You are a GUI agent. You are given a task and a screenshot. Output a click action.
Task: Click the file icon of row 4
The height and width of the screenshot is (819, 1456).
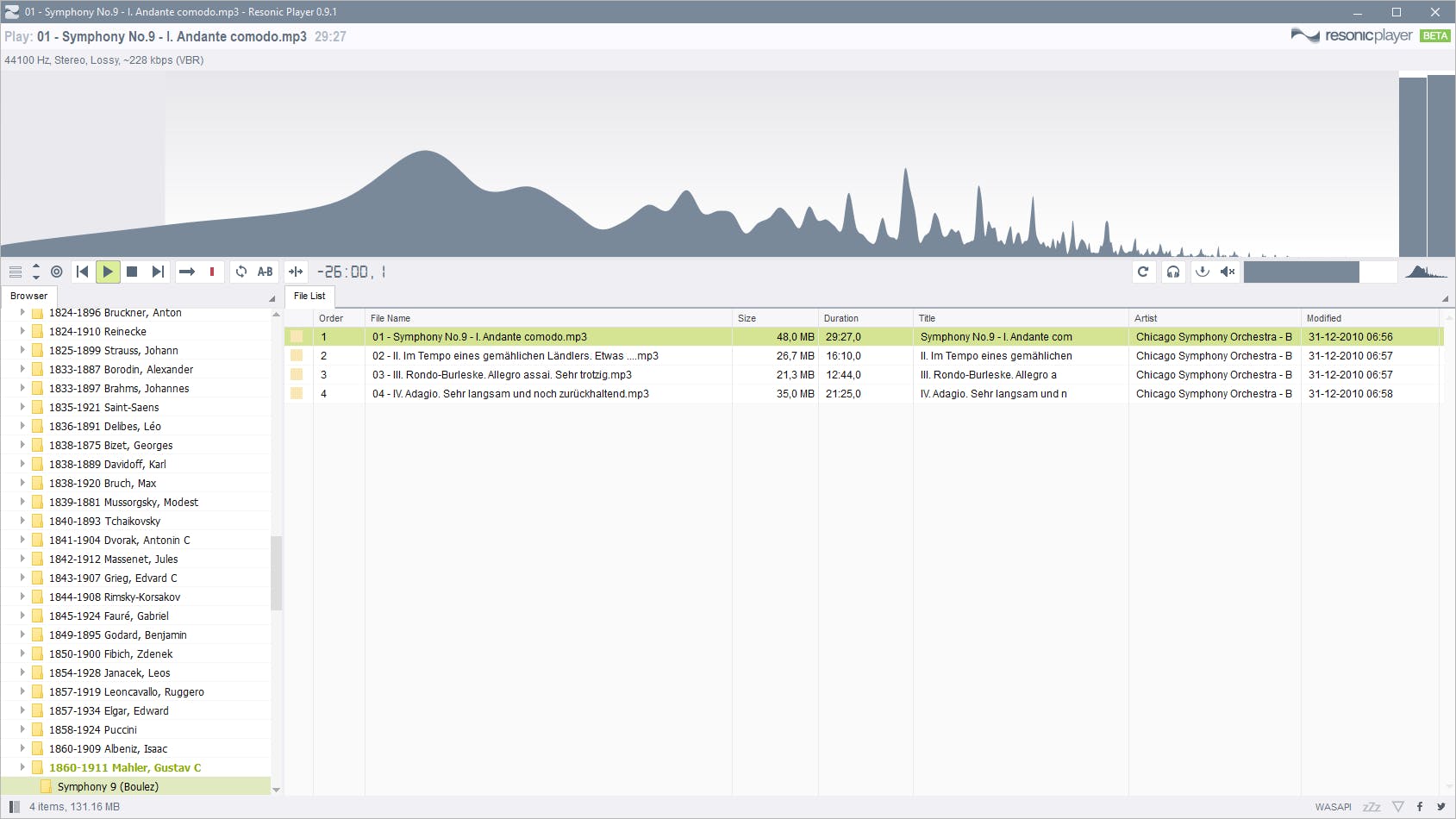[297, 394]
